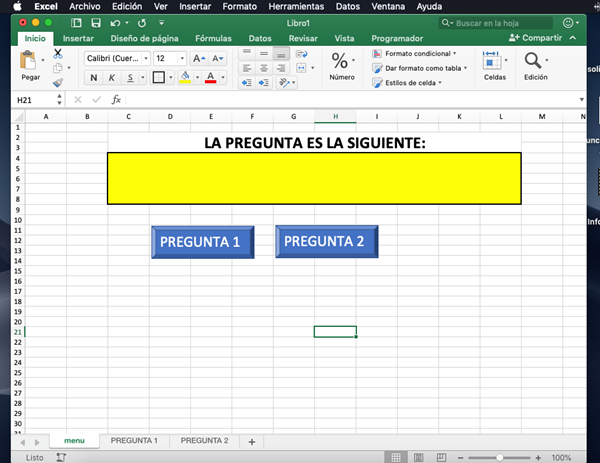Screen dimensions: 600x463
Task: Click the Celdas icon
Action: (492, 61)
